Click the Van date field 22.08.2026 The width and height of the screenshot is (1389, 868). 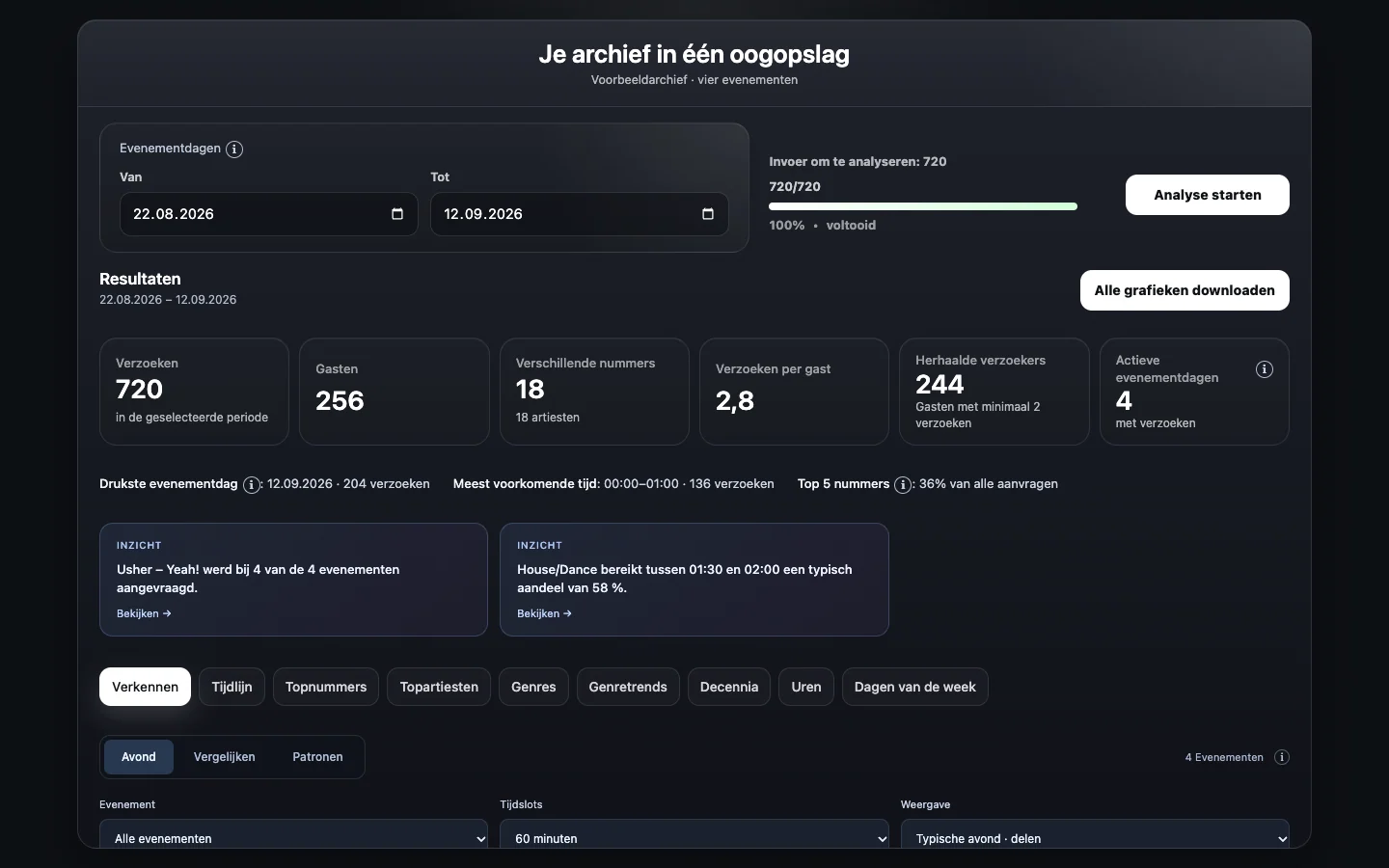tap(269, 214)
